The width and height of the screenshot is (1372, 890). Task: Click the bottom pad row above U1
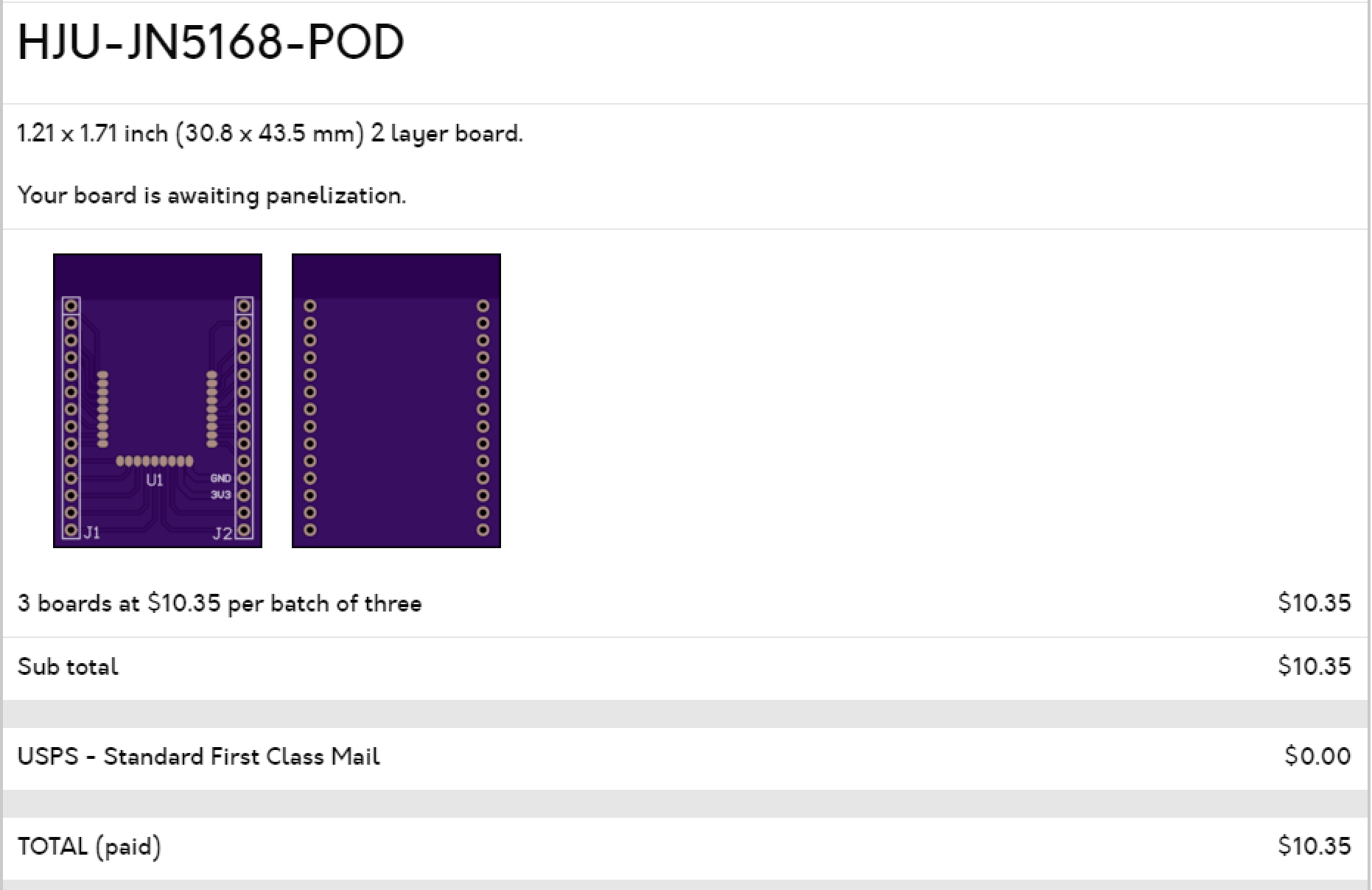(x=155, y=461)
